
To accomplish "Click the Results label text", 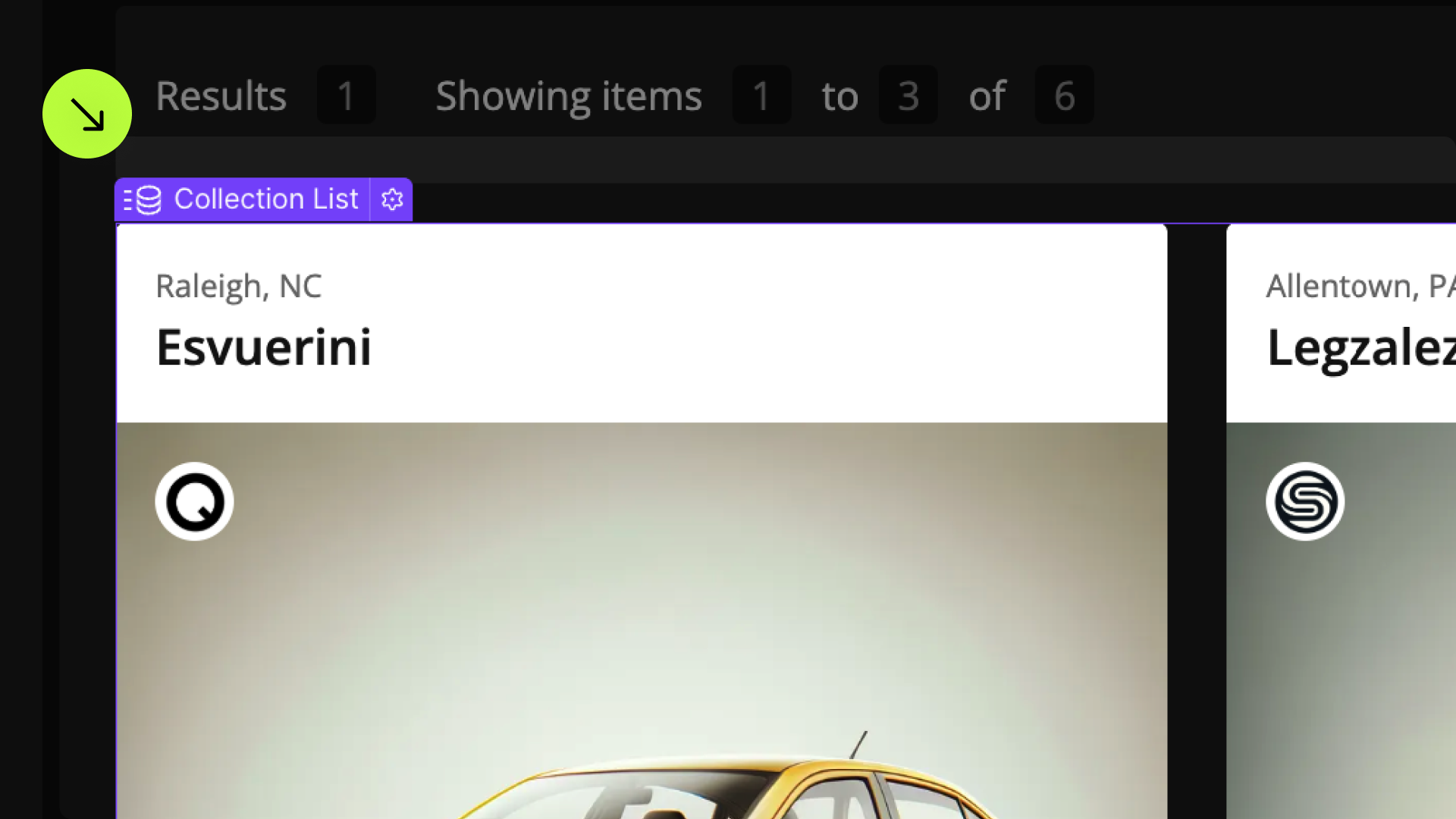I will pos(221,96).
